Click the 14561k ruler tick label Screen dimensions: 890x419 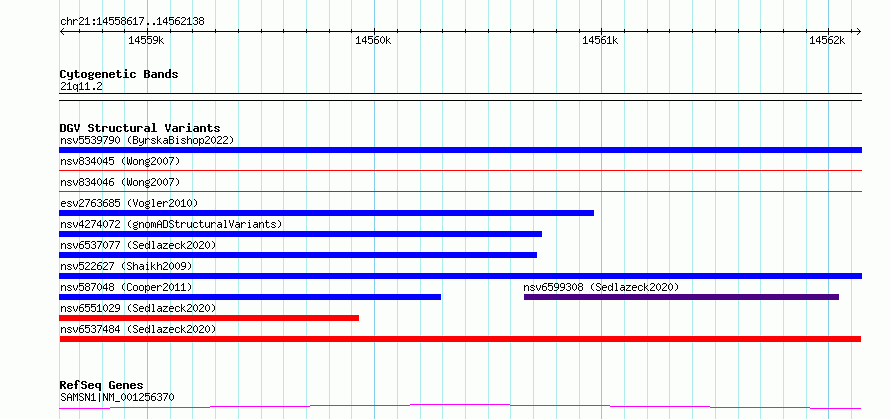click(x=601, y=40)
